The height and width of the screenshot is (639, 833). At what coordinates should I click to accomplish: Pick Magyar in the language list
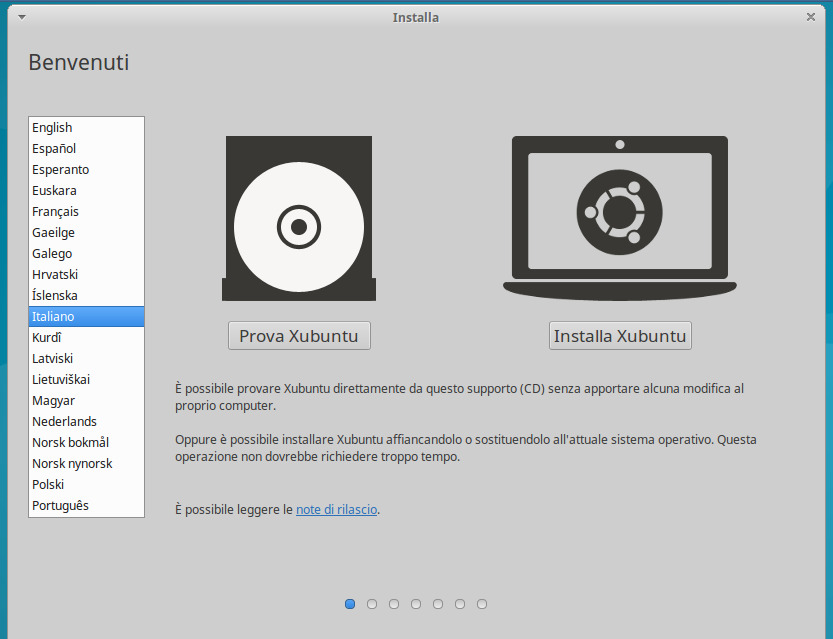[86, 401]
